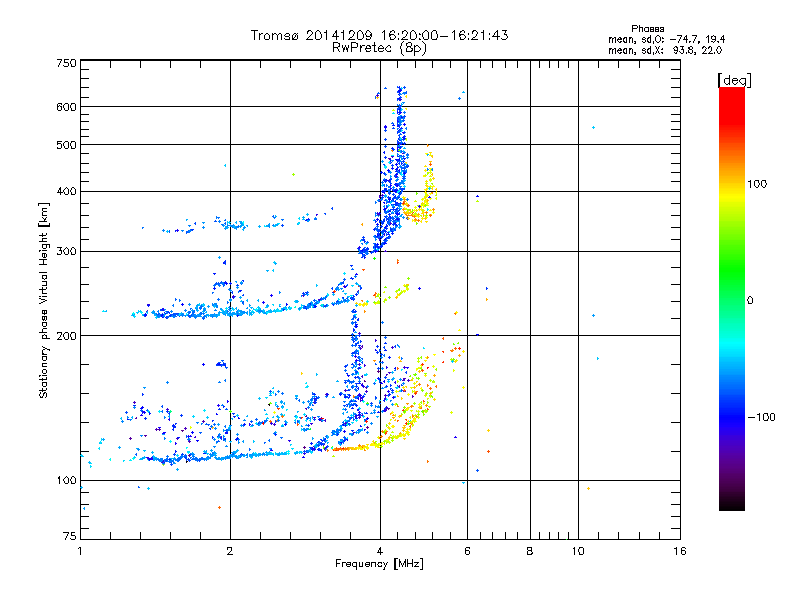Click the x-axis label '4'

(x=380, y=551)
